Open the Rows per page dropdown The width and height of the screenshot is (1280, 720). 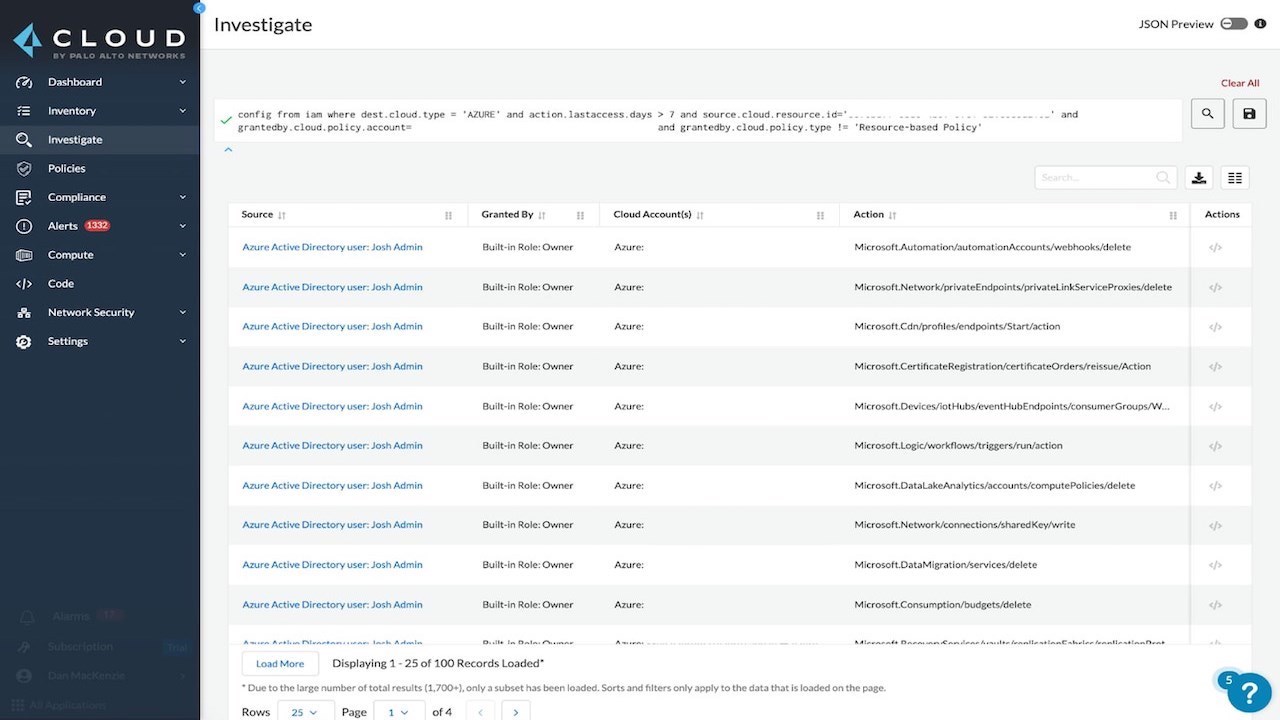[x=305, y=712]
